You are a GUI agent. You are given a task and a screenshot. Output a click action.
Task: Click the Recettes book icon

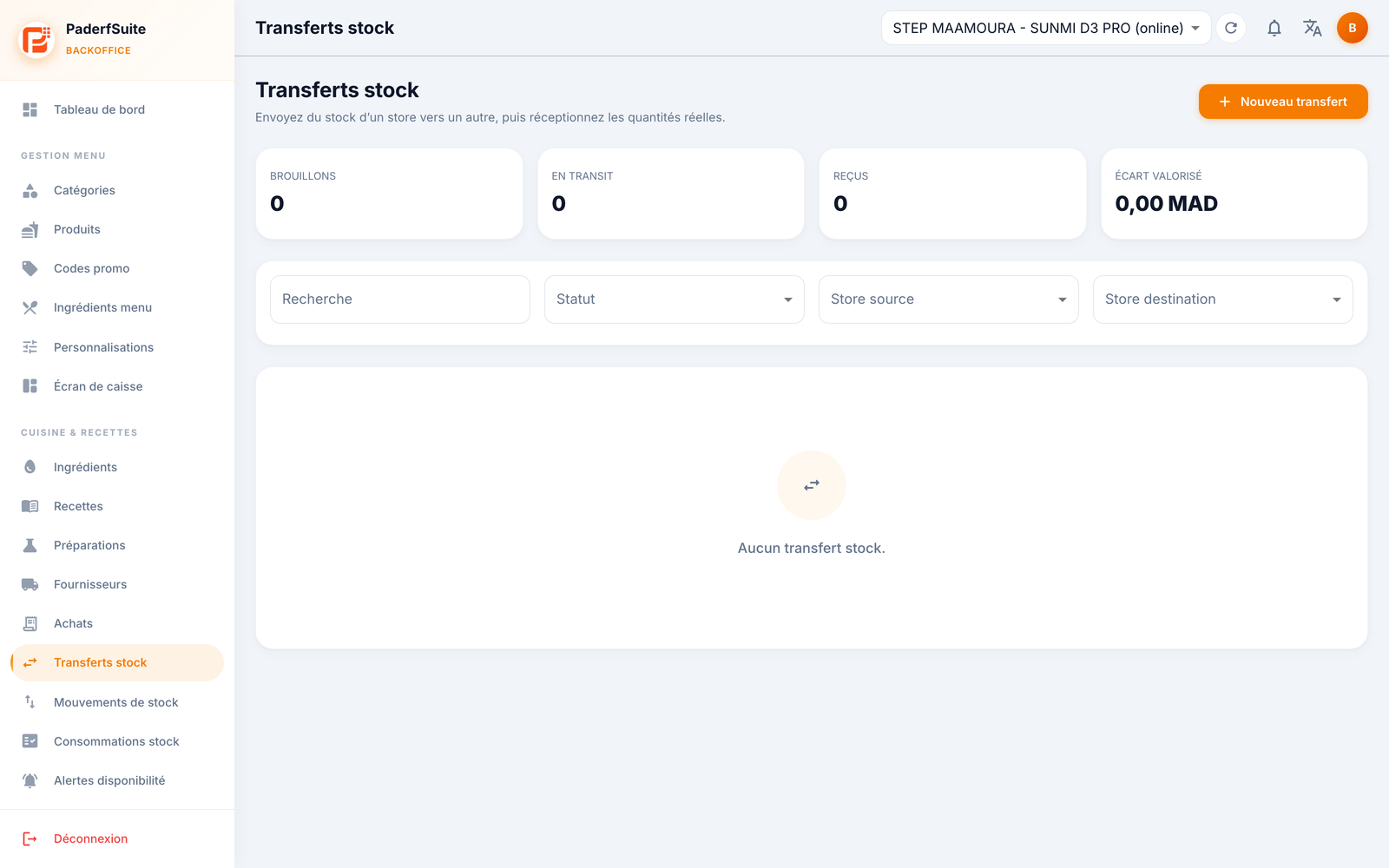[30, 506]
